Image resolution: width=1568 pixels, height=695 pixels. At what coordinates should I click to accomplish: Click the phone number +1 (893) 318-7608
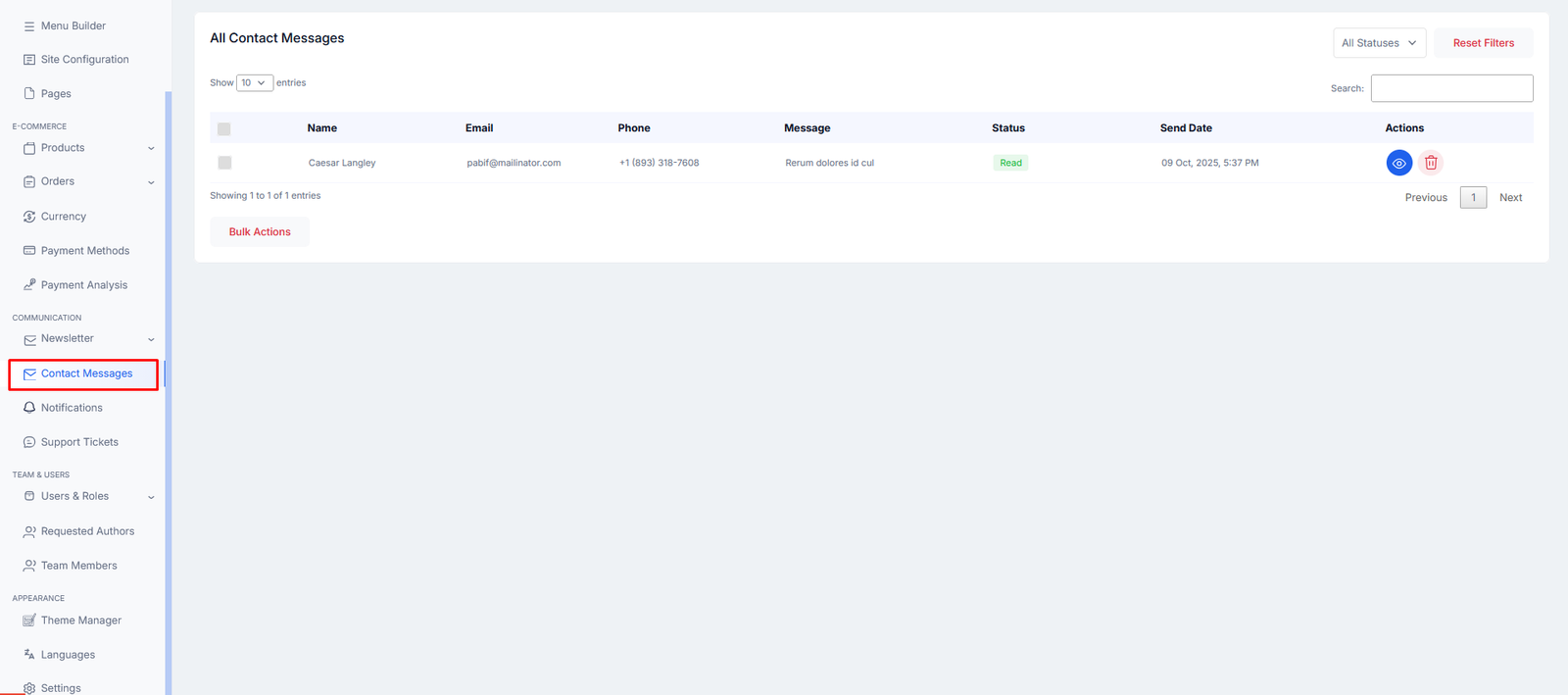659,163
